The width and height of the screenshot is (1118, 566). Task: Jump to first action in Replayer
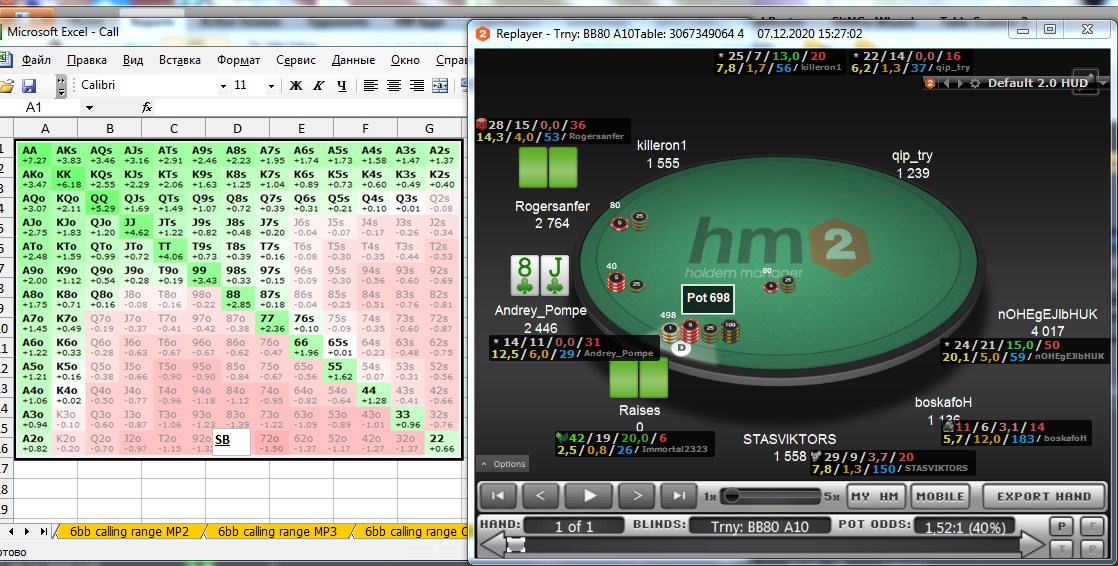tap(498, 496)
